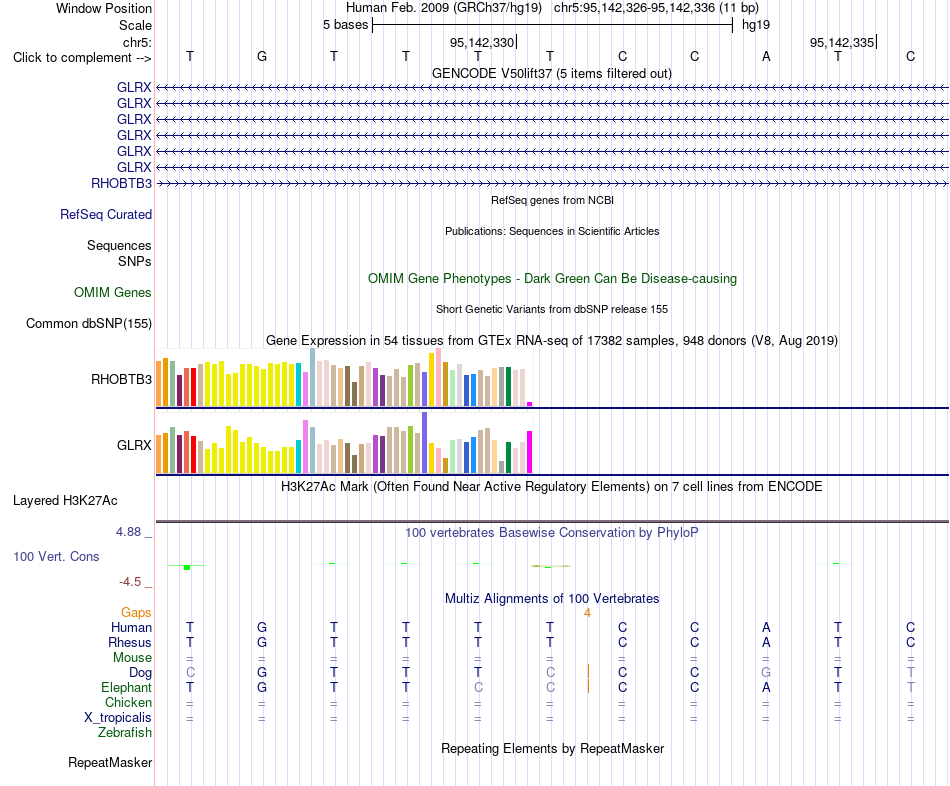Click the SNPs track label

[x=135, y=261]
